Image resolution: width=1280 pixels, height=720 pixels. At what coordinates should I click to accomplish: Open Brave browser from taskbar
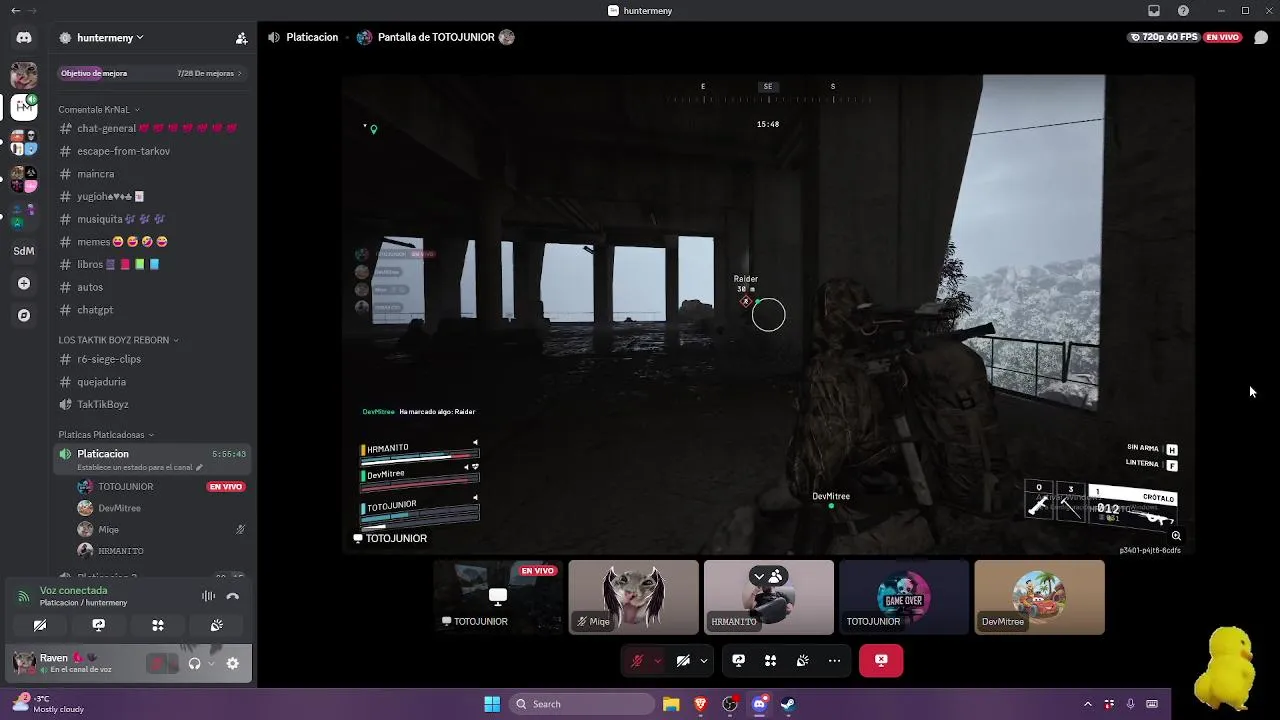pos(700,704)
